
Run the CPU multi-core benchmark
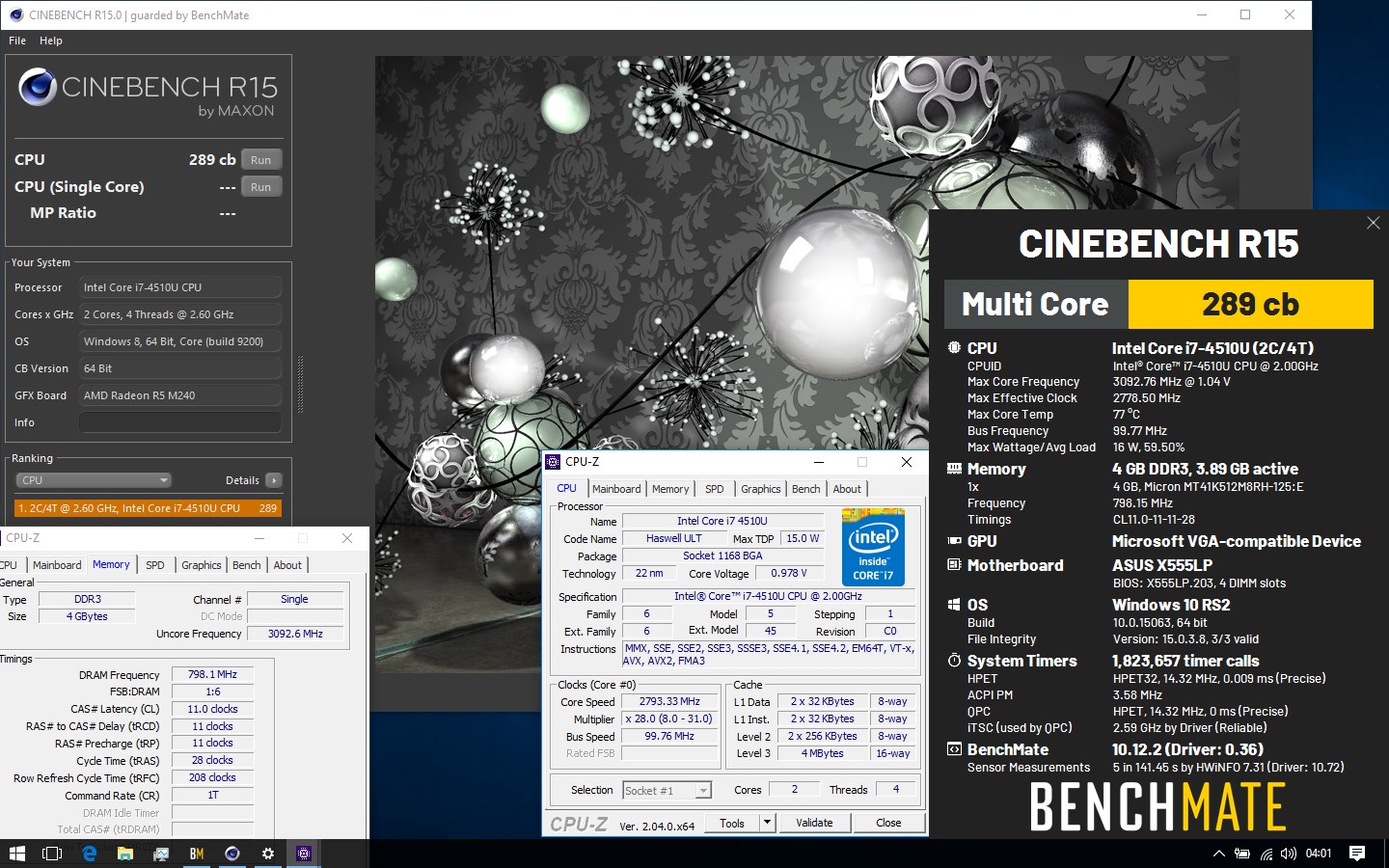point(260,160)
